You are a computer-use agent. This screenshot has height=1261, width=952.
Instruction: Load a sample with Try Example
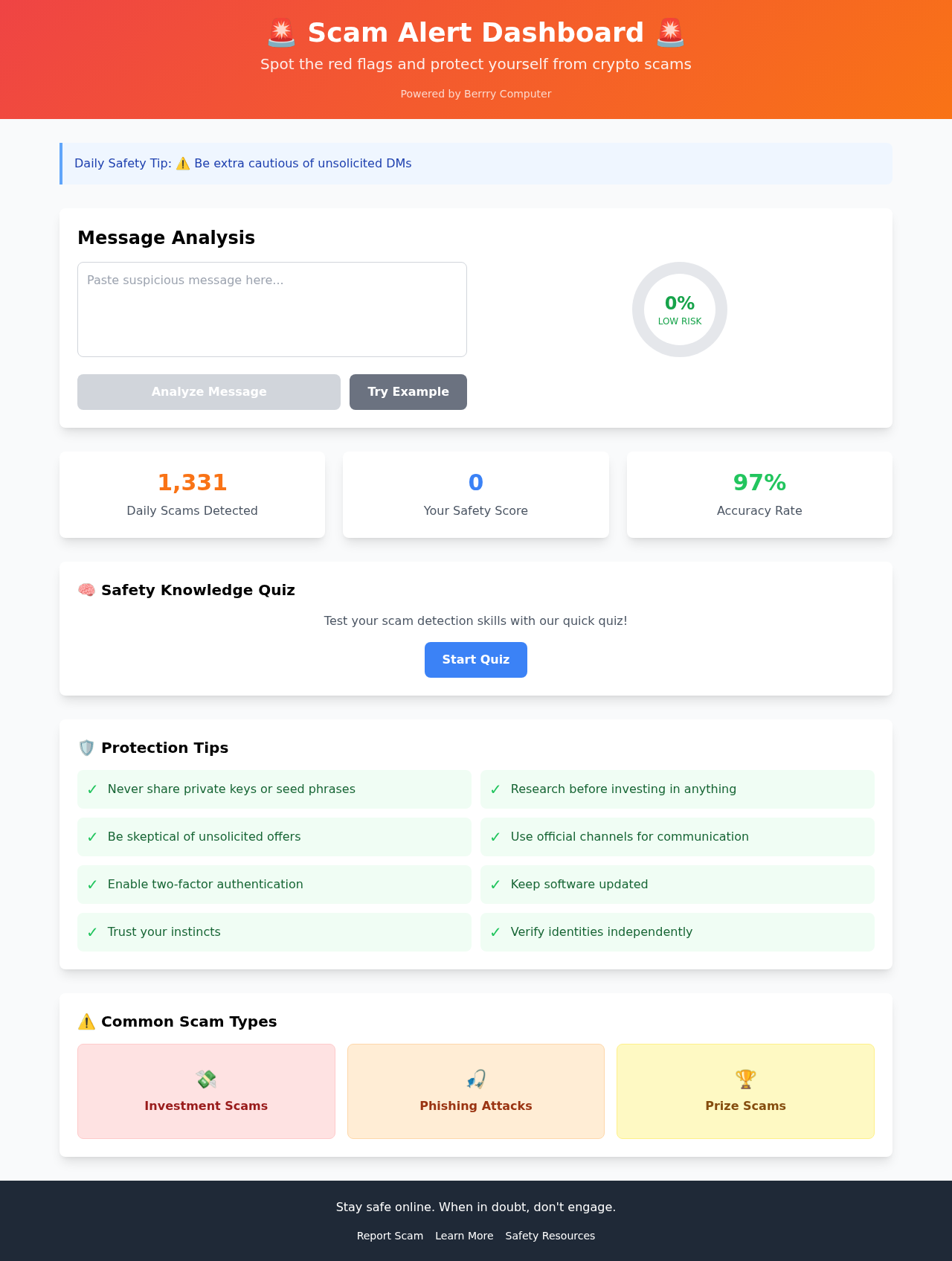(408, 392)
